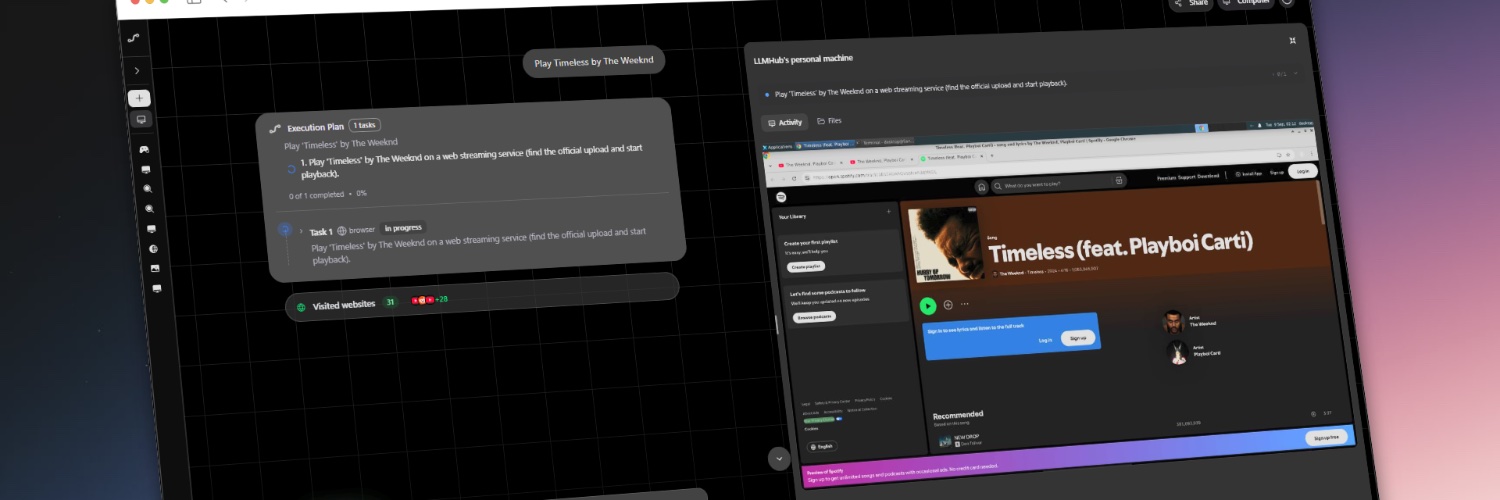Viewport: 1500px width, 500px height.
Task: Open the Playboi Carti artist entry
Action: 1194,351
